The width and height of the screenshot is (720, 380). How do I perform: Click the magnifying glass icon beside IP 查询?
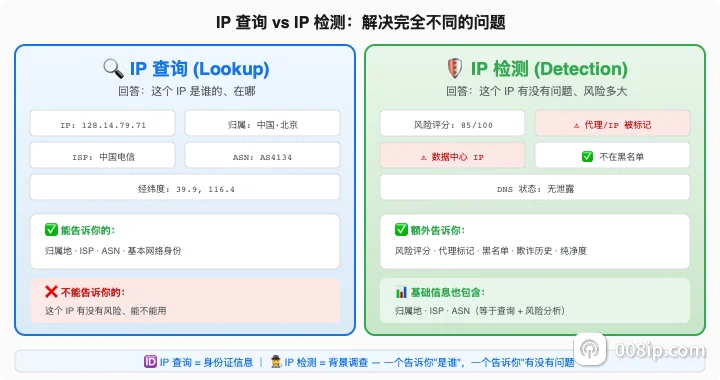coord(113,69)
